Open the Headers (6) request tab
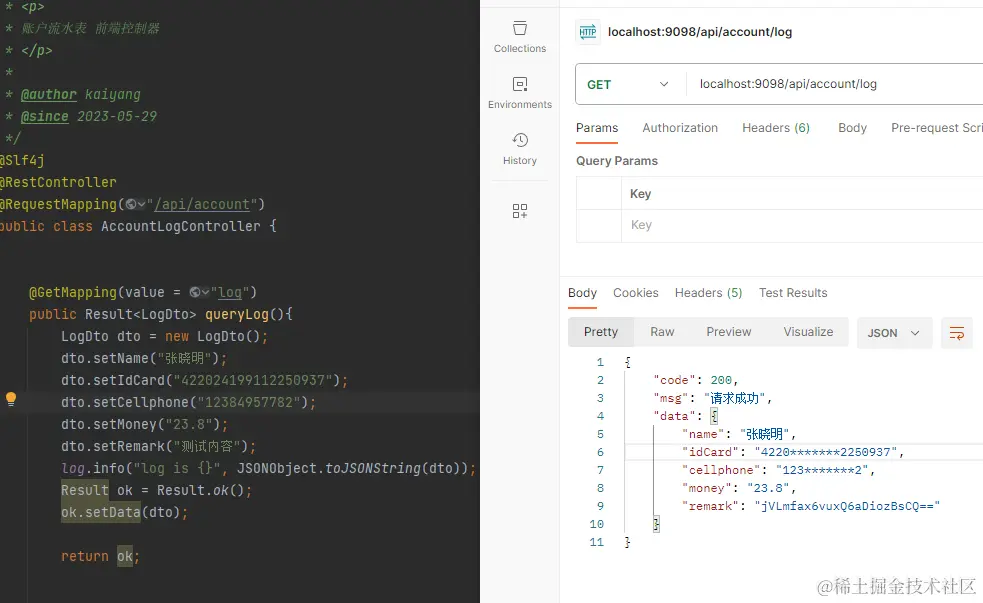983x603 pixels. point(776,128)
